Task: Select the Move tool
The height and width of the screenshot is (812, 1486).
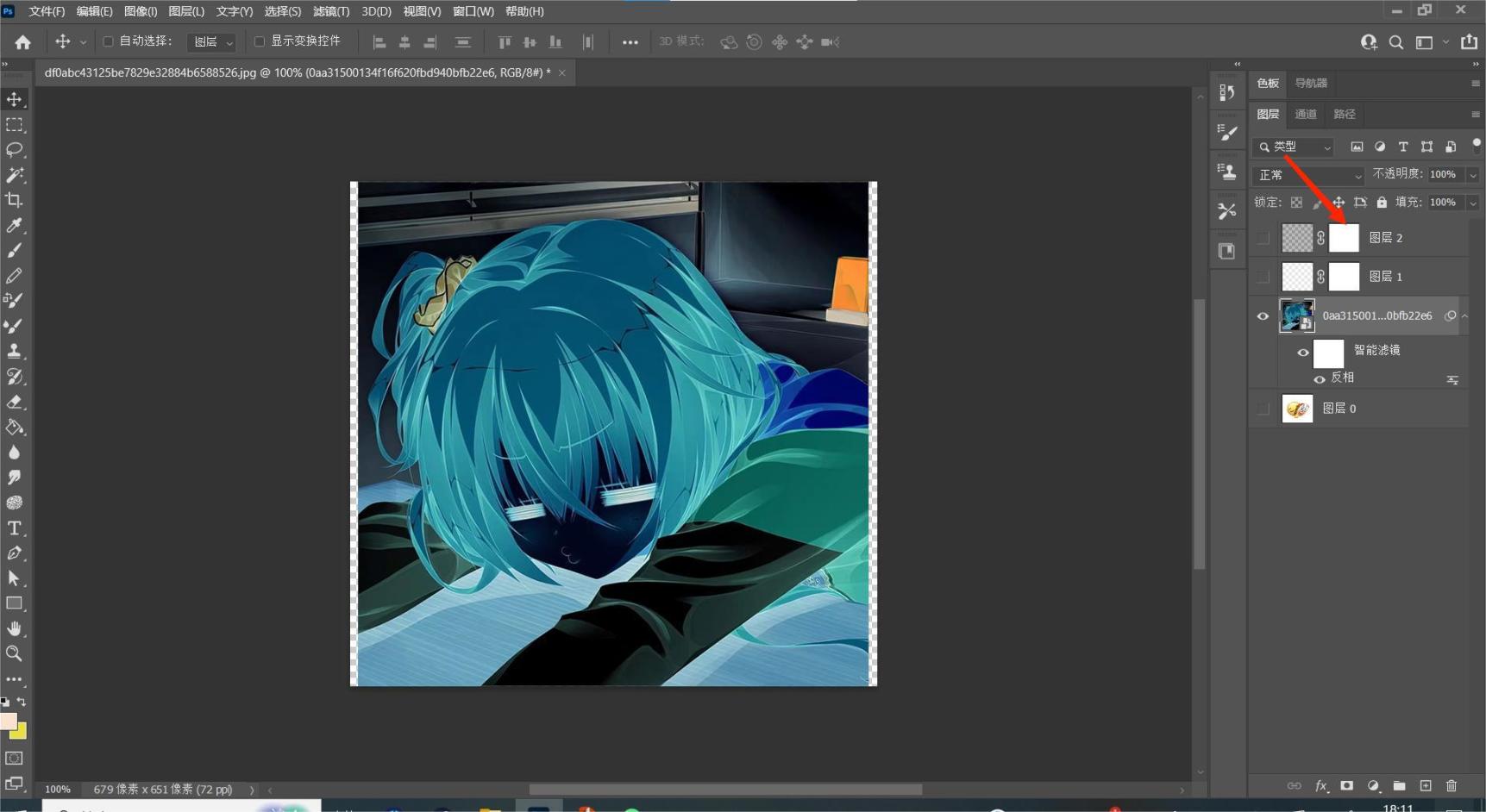Action: [15, 100]
